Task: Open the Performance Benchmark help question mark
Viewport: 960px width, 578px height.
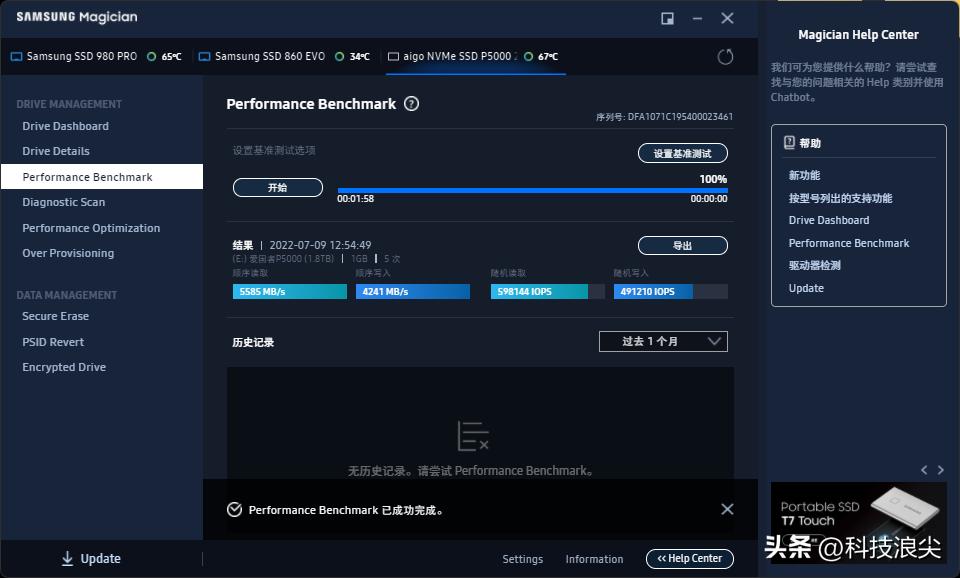Action: (x=411, y=104)
